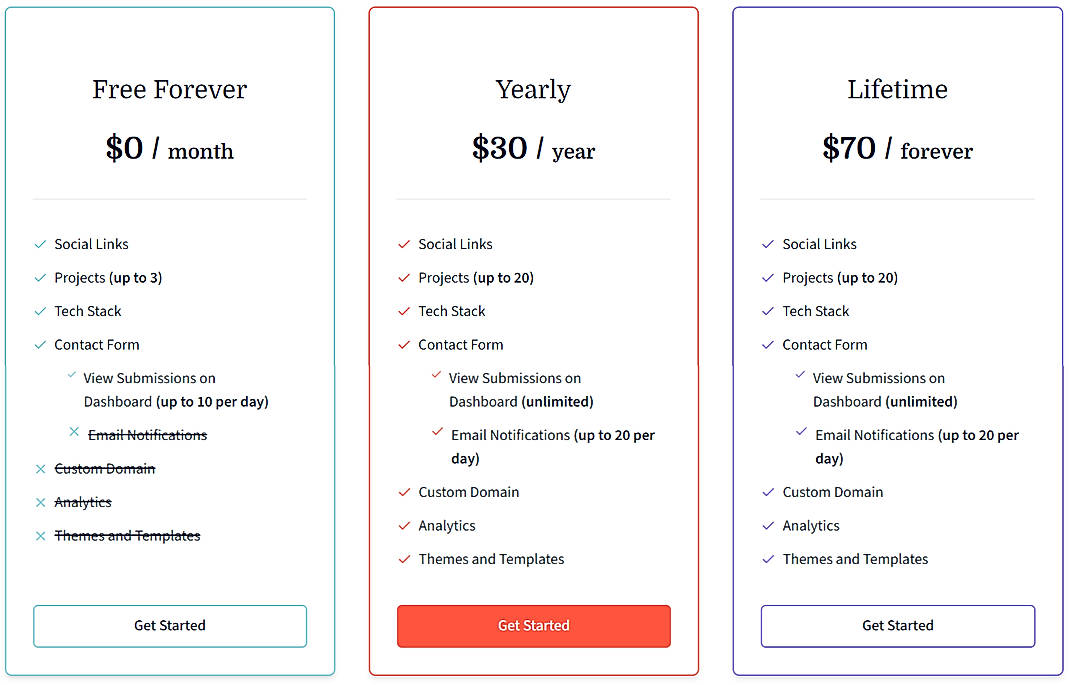1070x685 pixels.
Task: Click the Analytics strikethrough text in Free Forever
Action: 82,502
